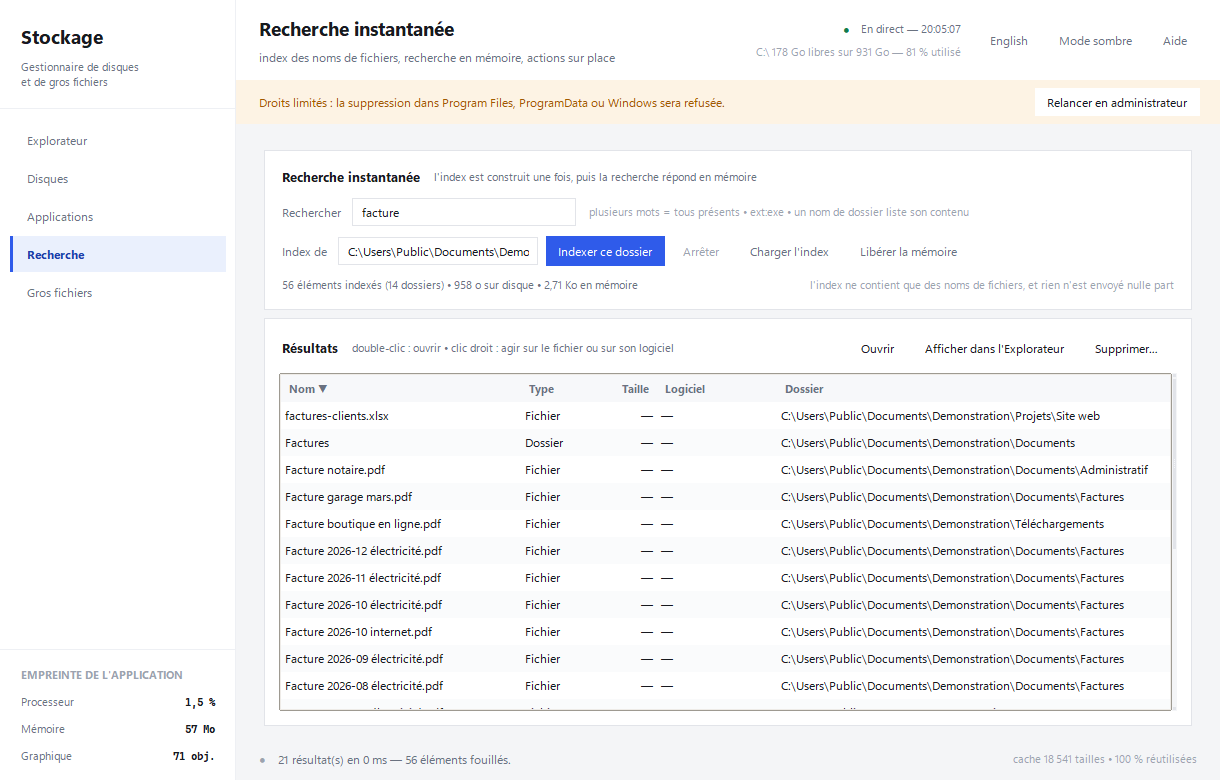Select Facture 2026-11 électricité.pdf
The width and height of the screenshot is (1220, 780).
click(725, 578)
